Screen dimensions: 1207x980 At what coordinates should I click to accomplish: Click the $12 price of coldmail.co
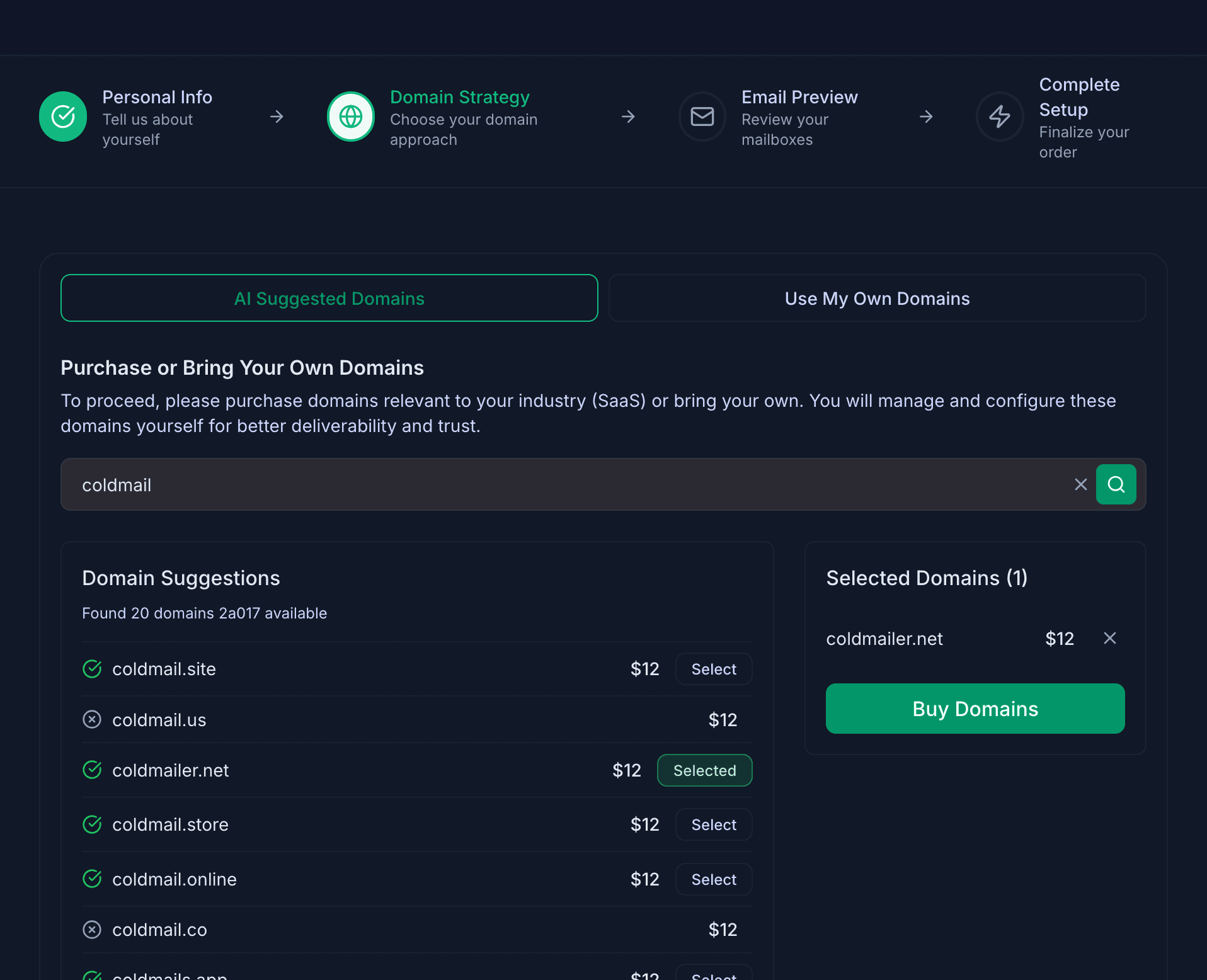point(723,930)
